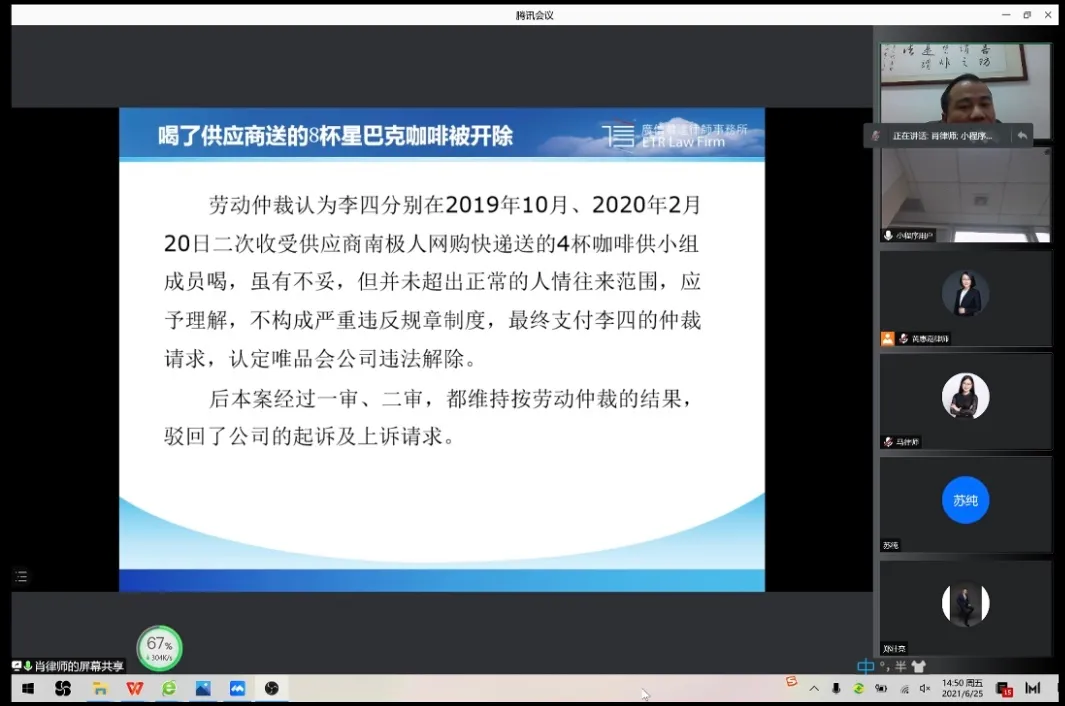Click the orange host icon on third tile
The image size is (1065, 706).
pos(888,338)
